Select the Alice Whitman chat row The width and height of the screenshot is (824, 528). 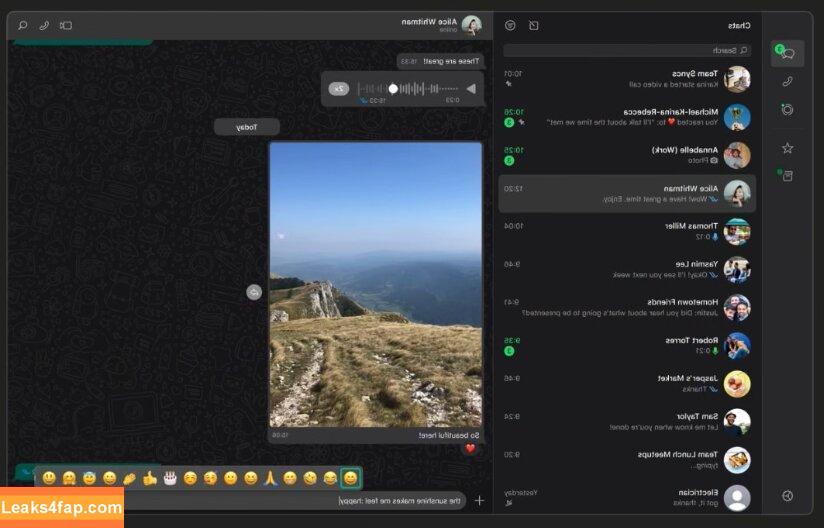click(627, 193)
